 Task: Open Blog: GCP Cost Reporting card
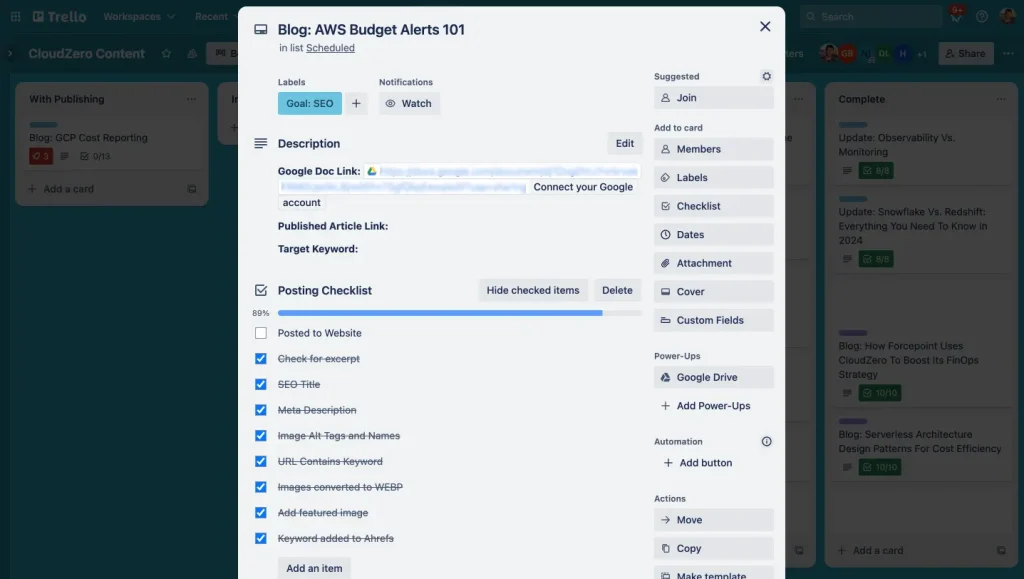click(112, 143)
